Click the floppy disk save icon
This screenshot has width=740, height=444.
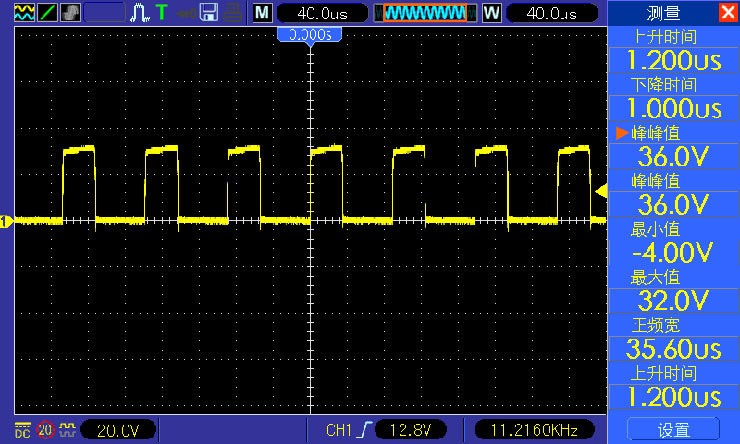209,12
